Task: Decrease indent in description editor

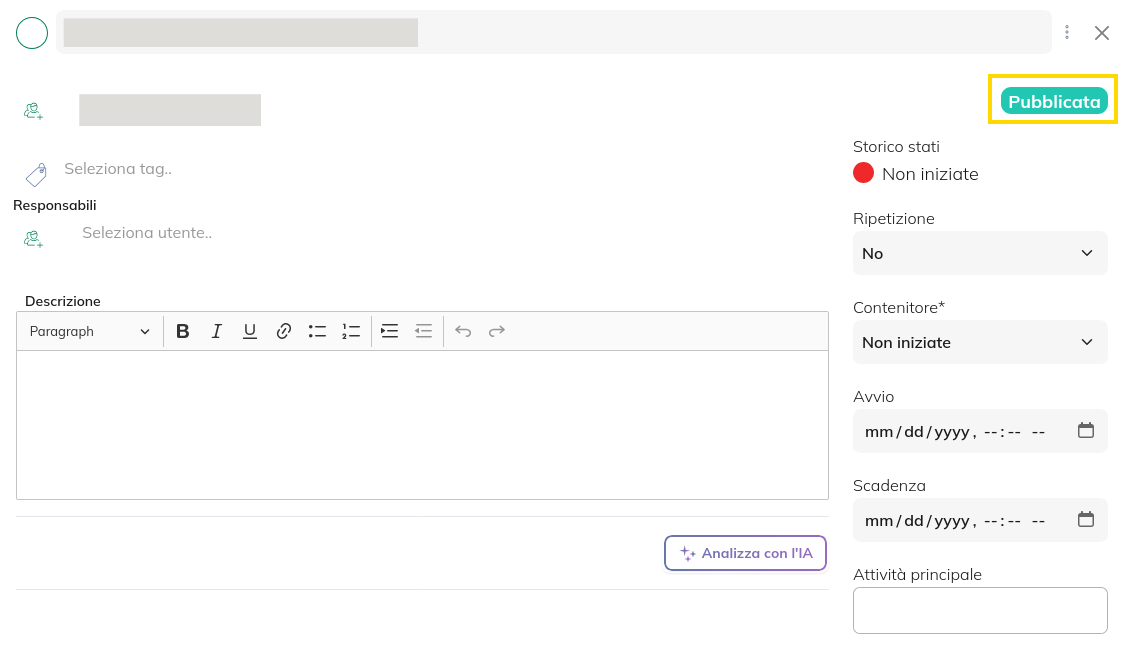Action: 423,331
